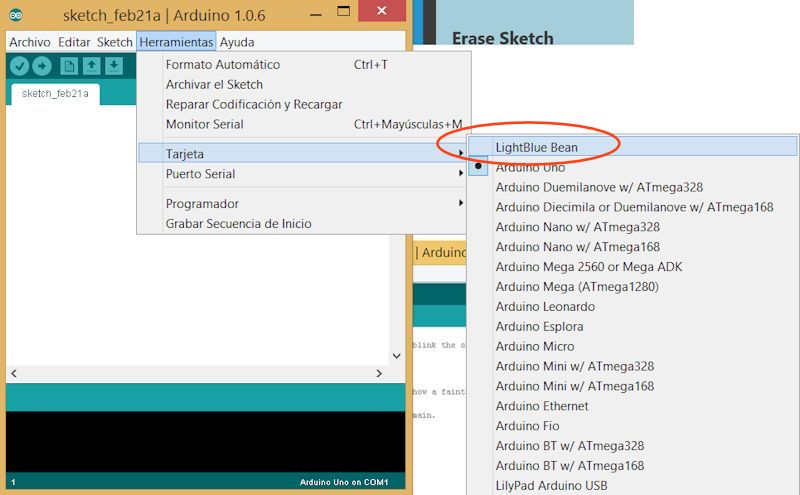Screen dimensions: 800x495
Task: Select Arduino Duemilanove w/ ATmega328
Action: point(633,187)
